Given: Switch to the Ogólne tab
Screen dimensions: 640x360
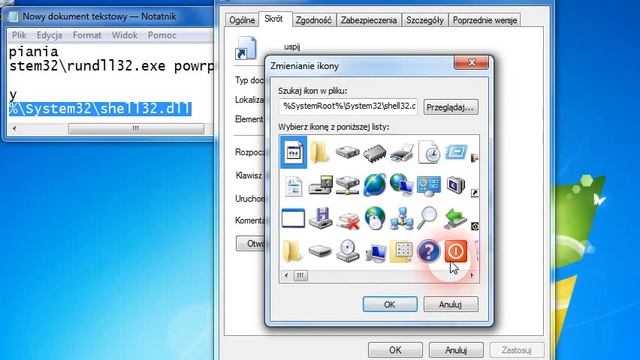Looking at the screenshot, I should (x=242, y=20).
